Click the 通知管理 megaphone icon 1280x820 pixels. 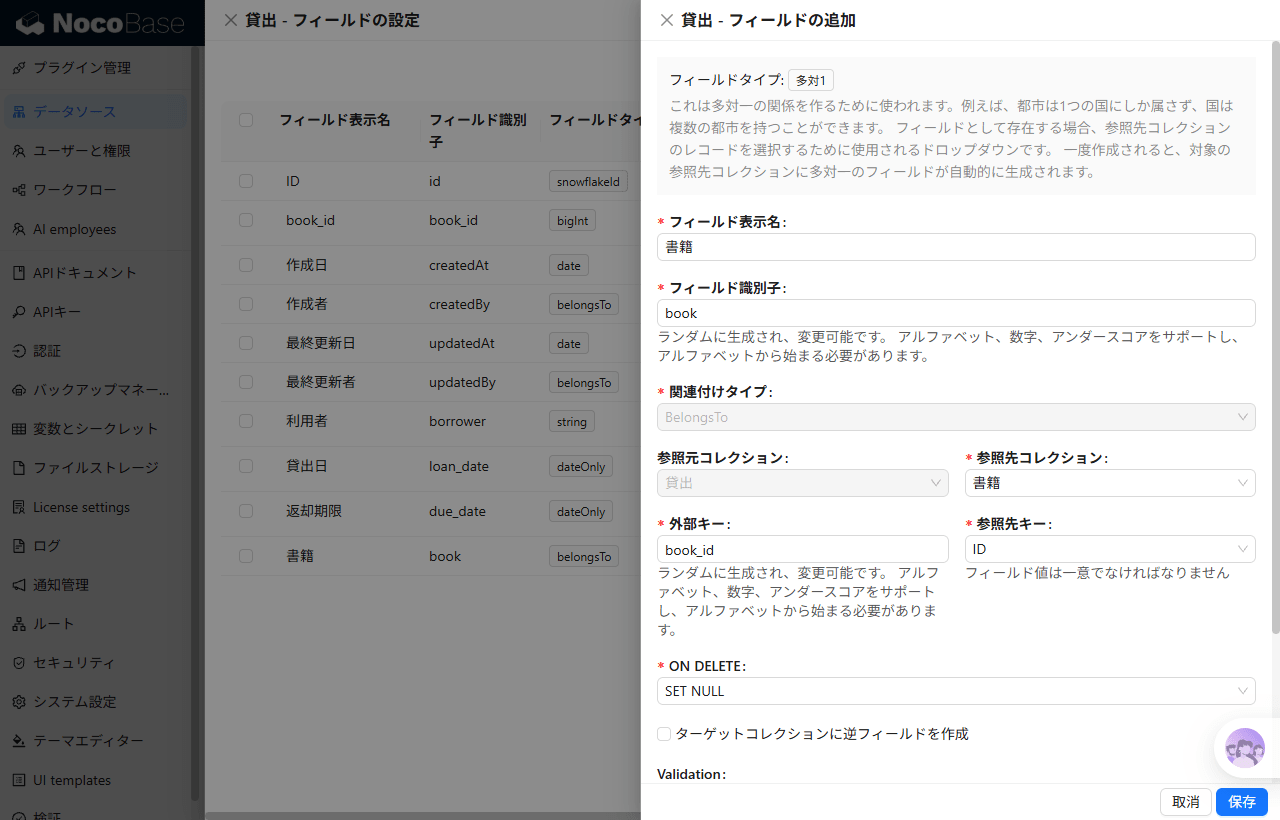coord(19,585)
